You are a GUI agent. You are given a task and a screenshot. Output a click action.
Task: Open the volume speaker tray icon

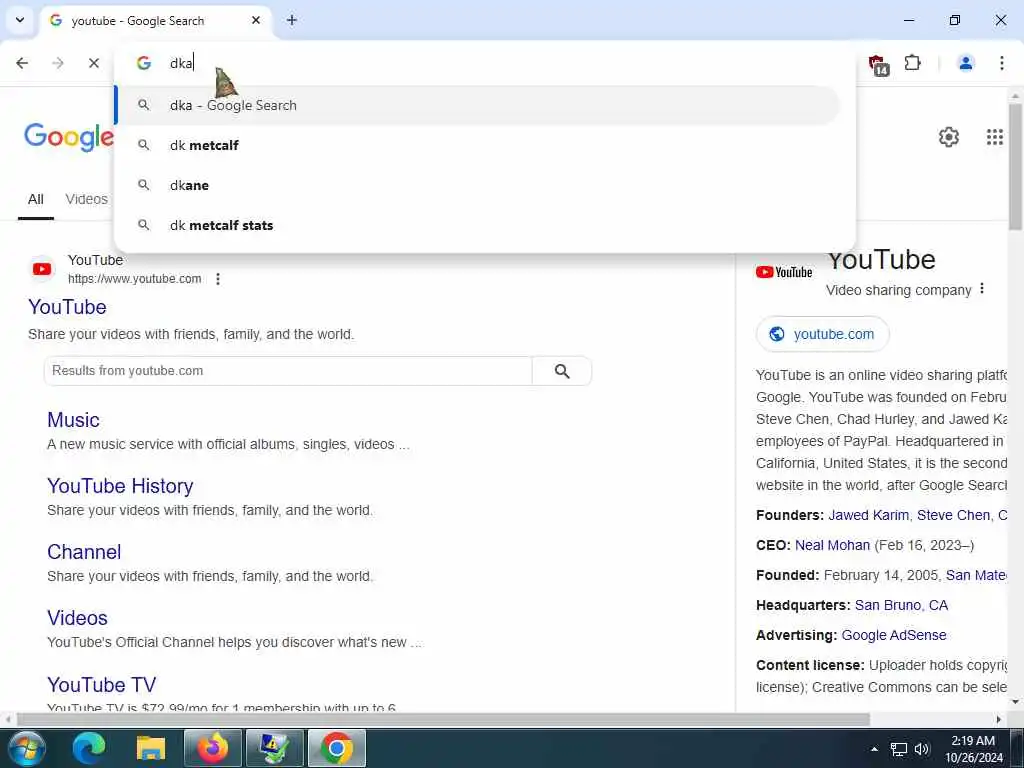[x=922, y=749]
